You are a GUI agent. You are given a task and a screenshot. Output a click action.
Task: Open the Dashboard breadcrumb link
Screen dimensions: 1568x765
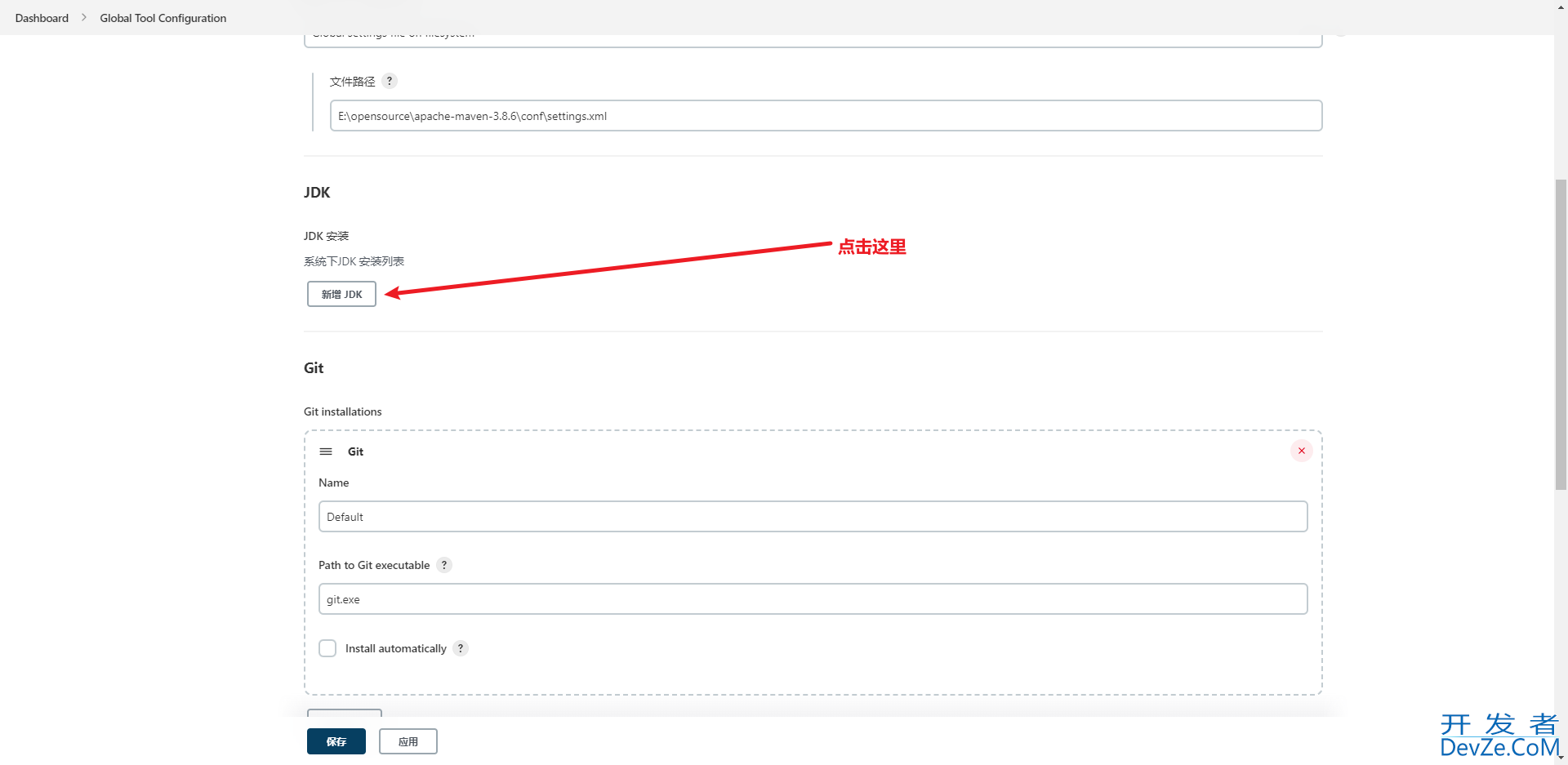(x=42, y=18)
